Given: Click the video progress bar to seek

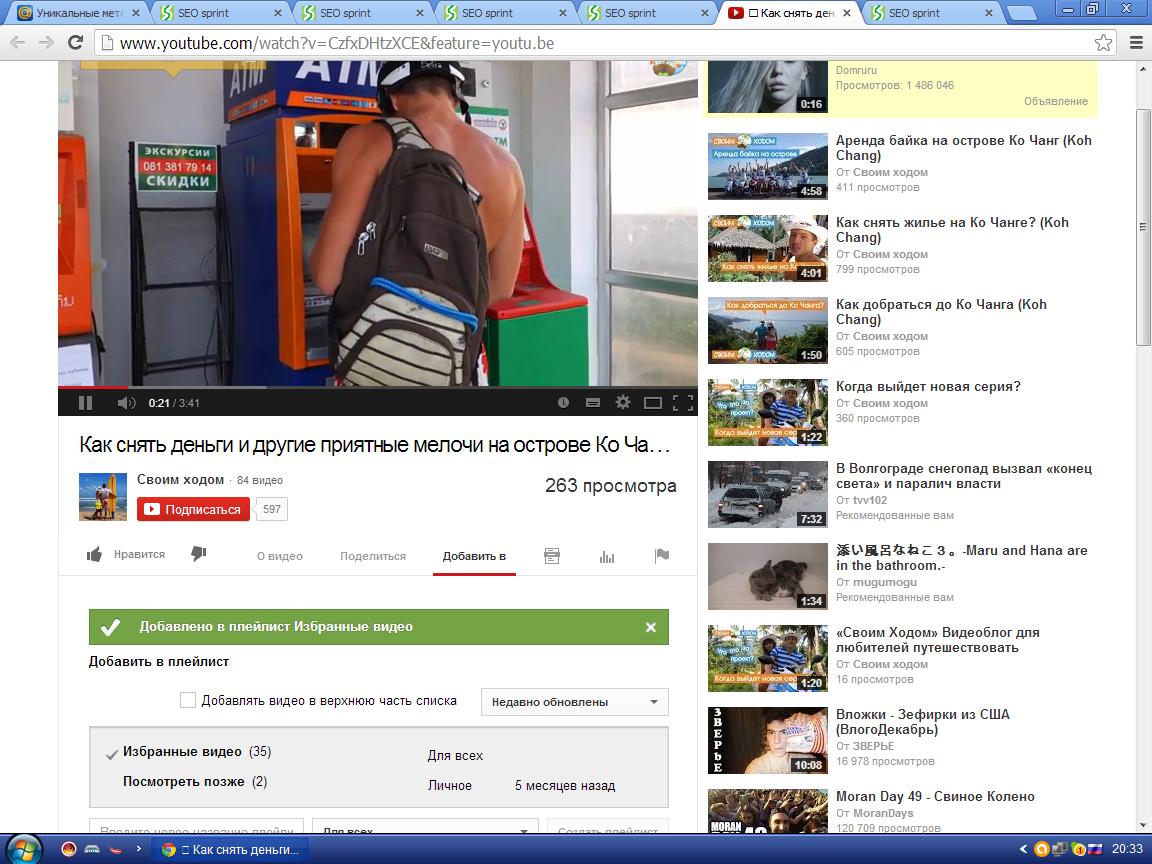Looking at the screenshot, I should [378, 387].
